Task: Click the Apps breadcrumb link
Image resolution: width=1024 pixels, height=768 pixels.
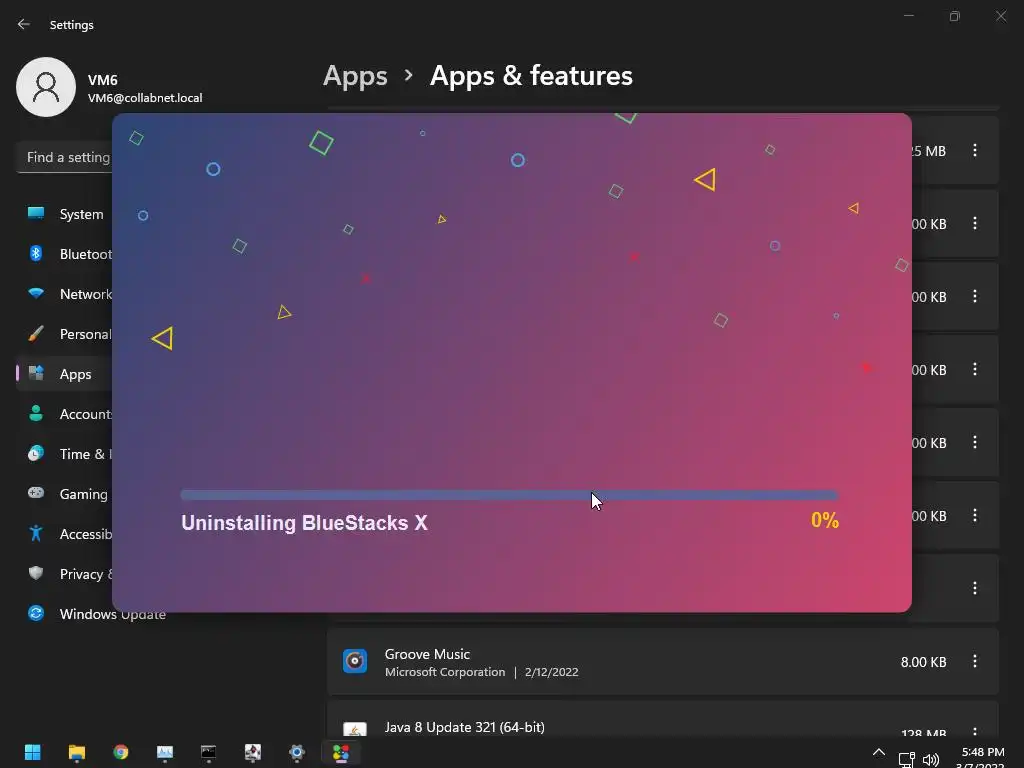Action: (355, 76)
